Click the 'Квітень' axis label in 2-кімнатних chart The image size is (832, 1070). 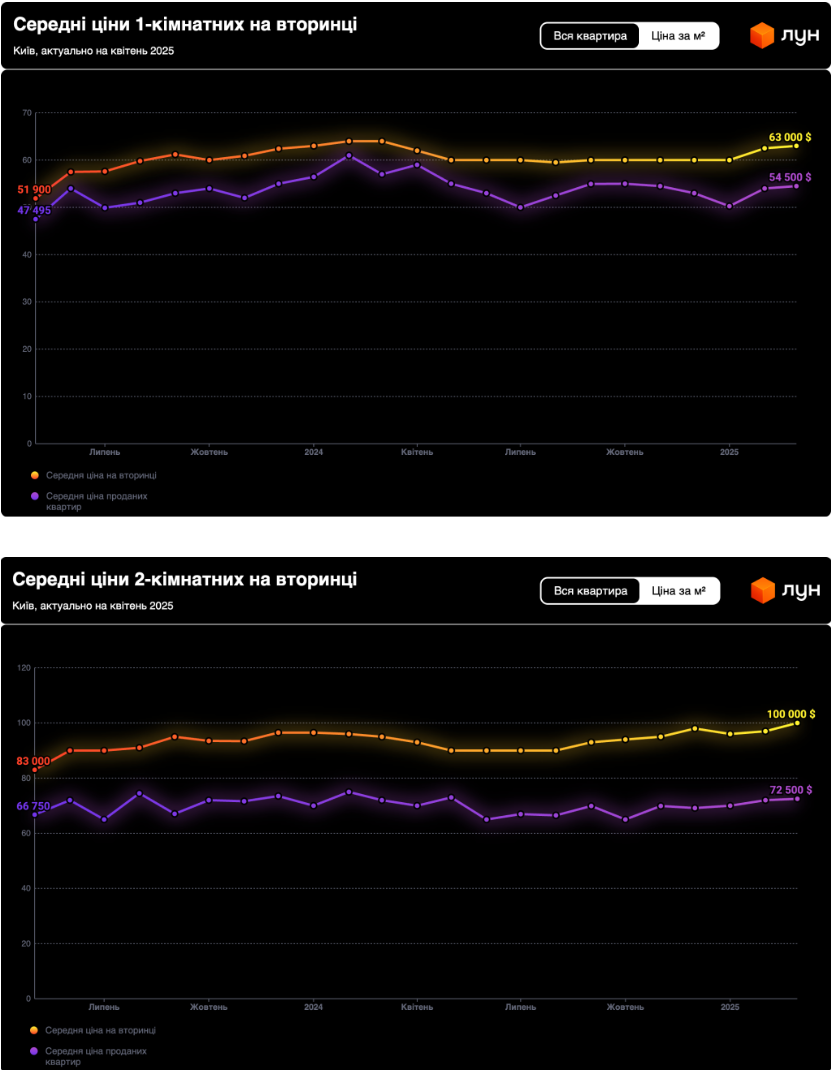click(416, 1007)
